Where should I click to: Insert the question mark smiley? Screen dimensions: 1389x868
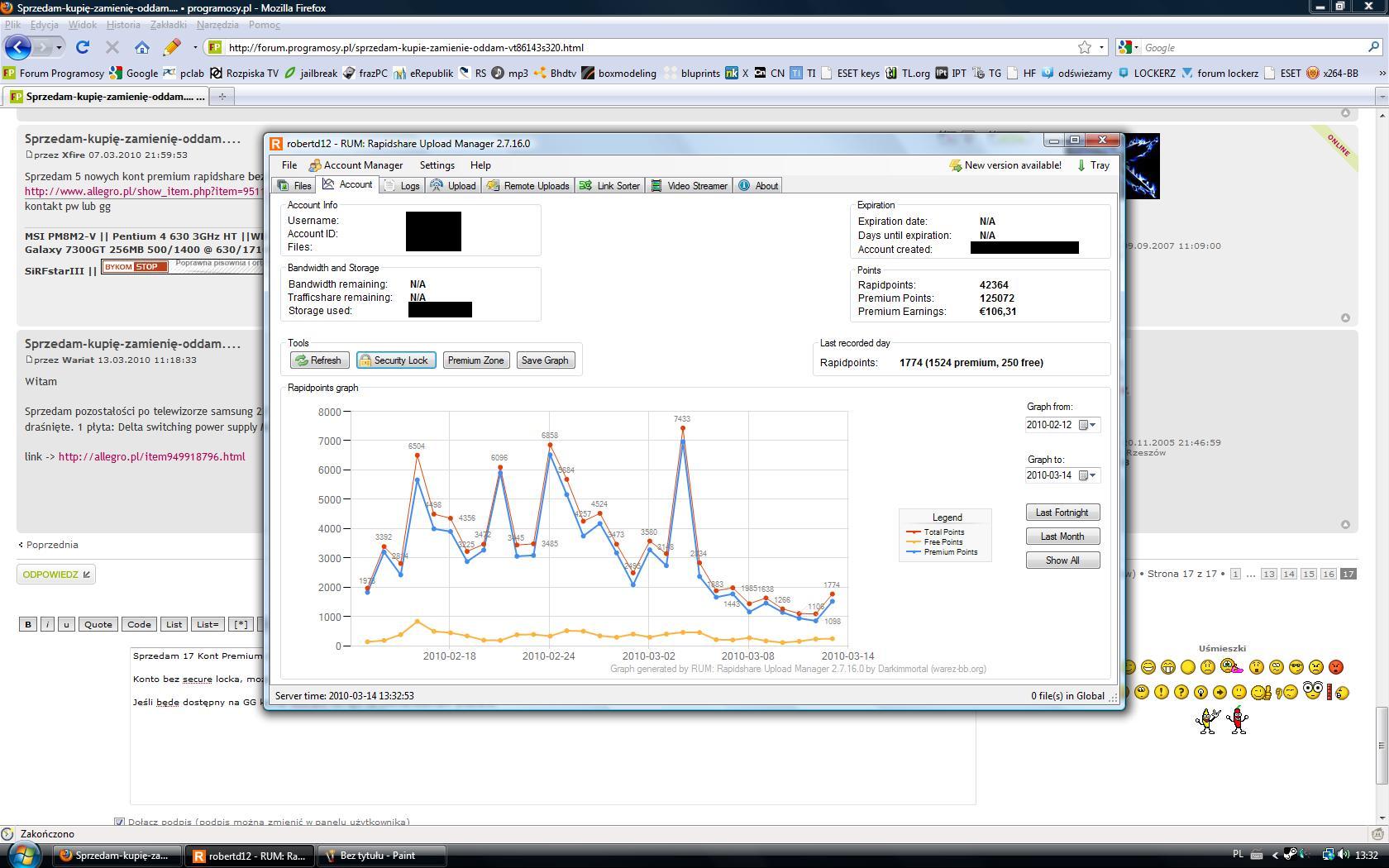tap(1181, 692)
